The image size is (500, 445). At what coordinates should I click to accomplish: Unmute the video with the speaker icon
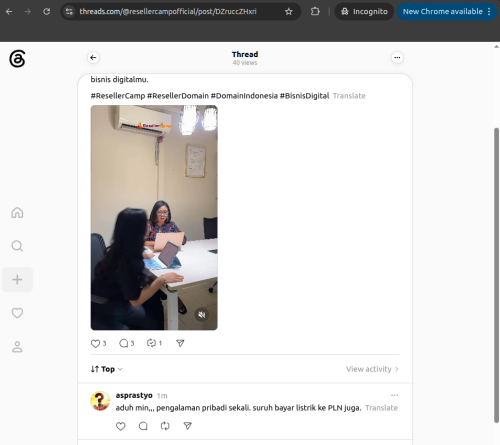coord(202,315)
